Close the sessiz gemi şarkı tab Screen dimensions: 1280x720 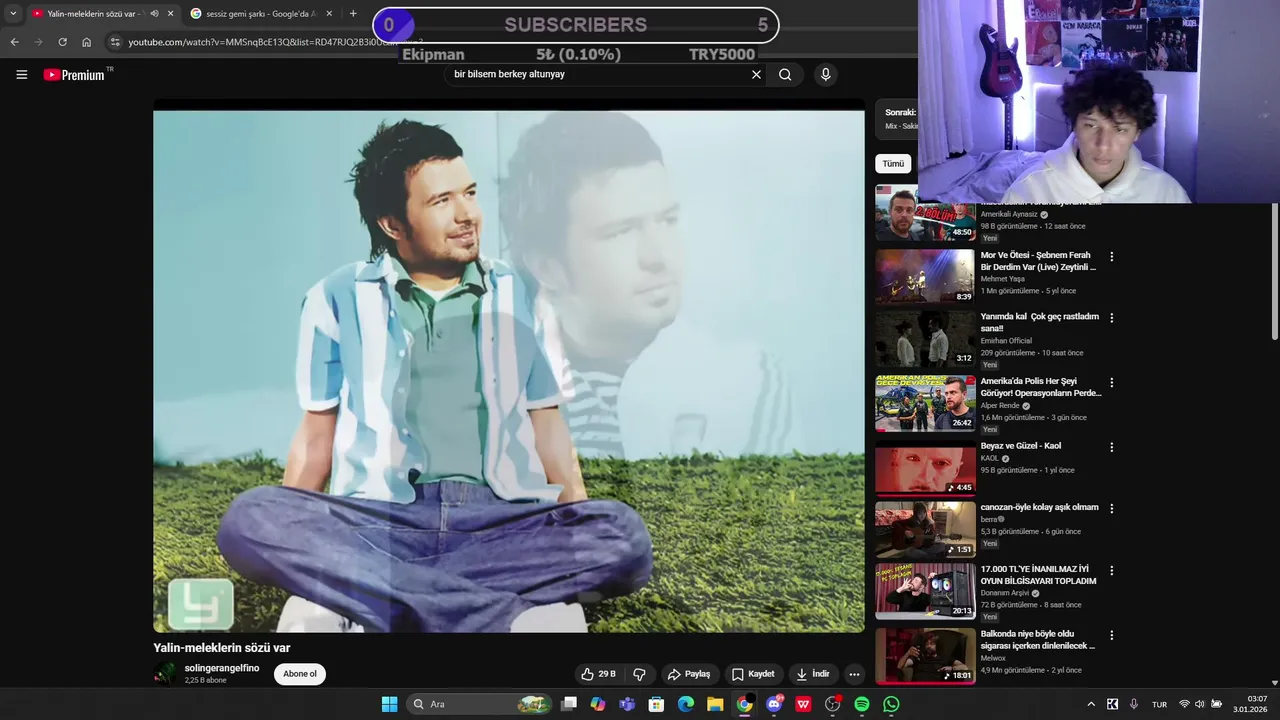(329, 13)
